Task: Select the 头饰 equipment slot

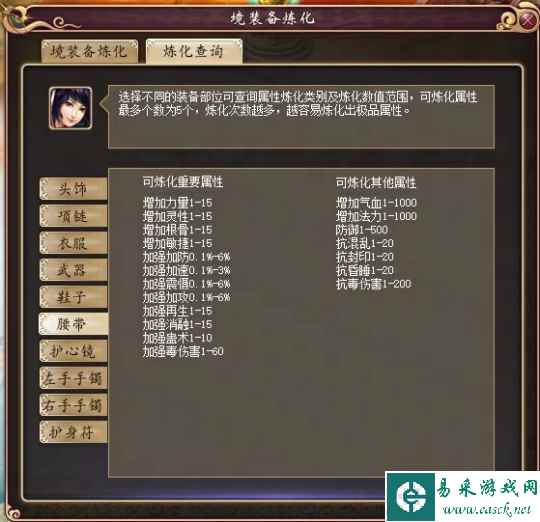Action: click(73, 189)
